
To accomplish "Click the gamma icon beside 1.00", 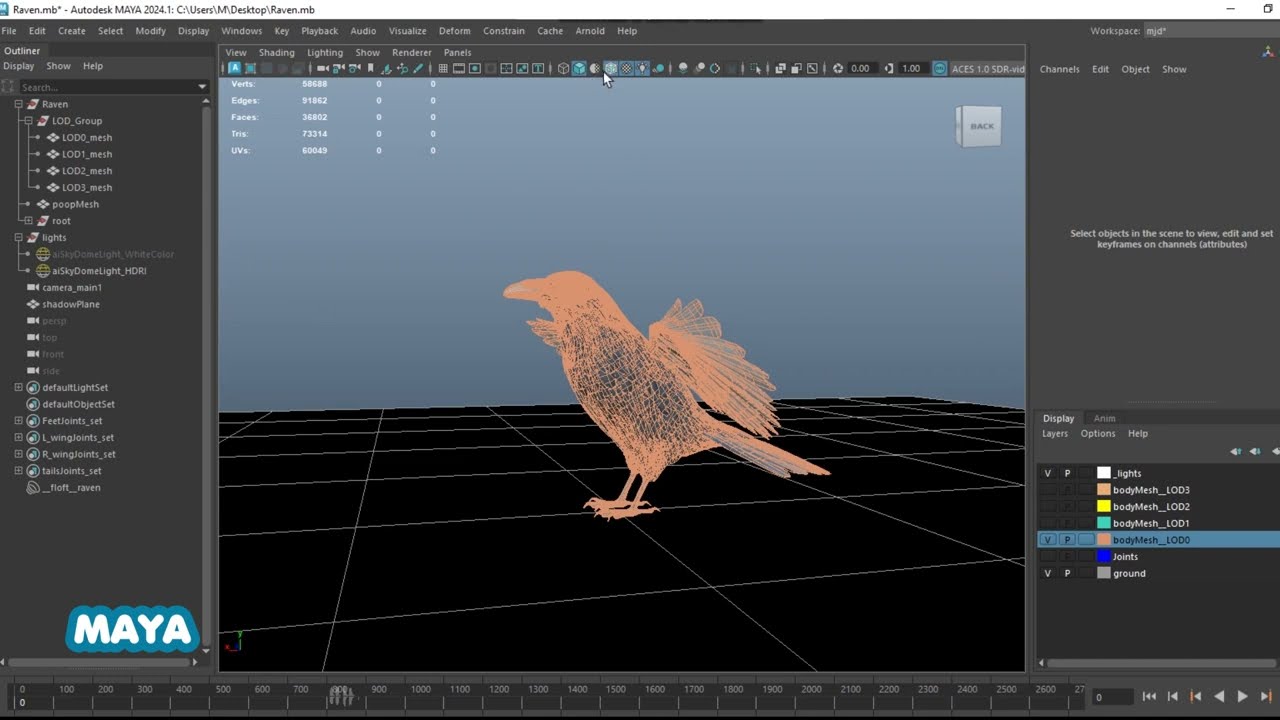I will pos(889,69).
